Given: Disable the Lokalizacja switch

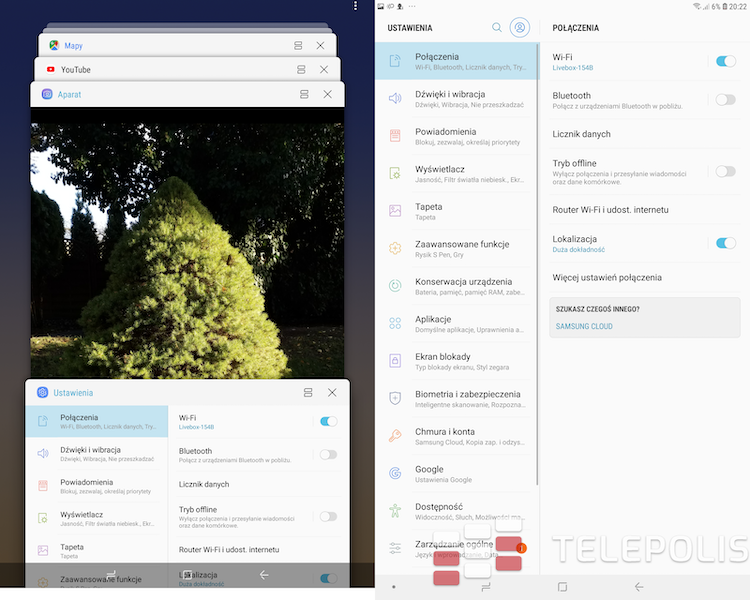Looking at the screenshot, I should pos(725,243).
